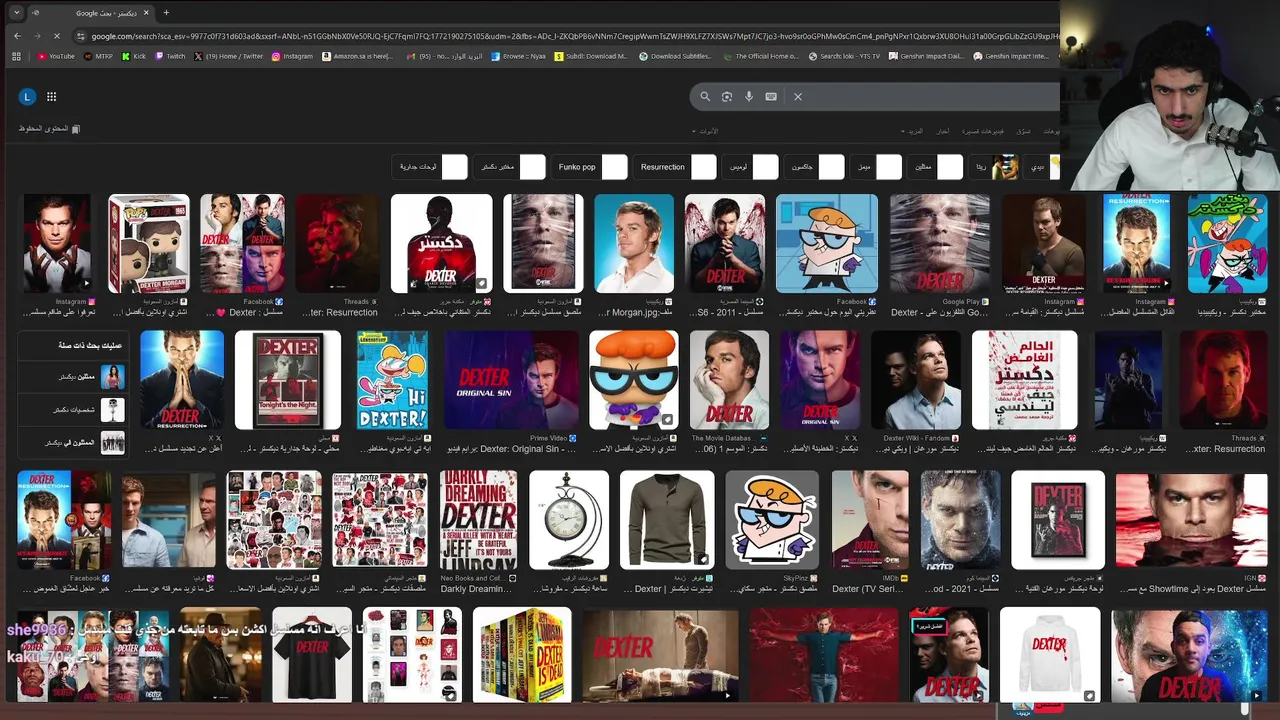Filter images by ميمز chip
This screenshot has height=720, width=1280.
(876, 167)
